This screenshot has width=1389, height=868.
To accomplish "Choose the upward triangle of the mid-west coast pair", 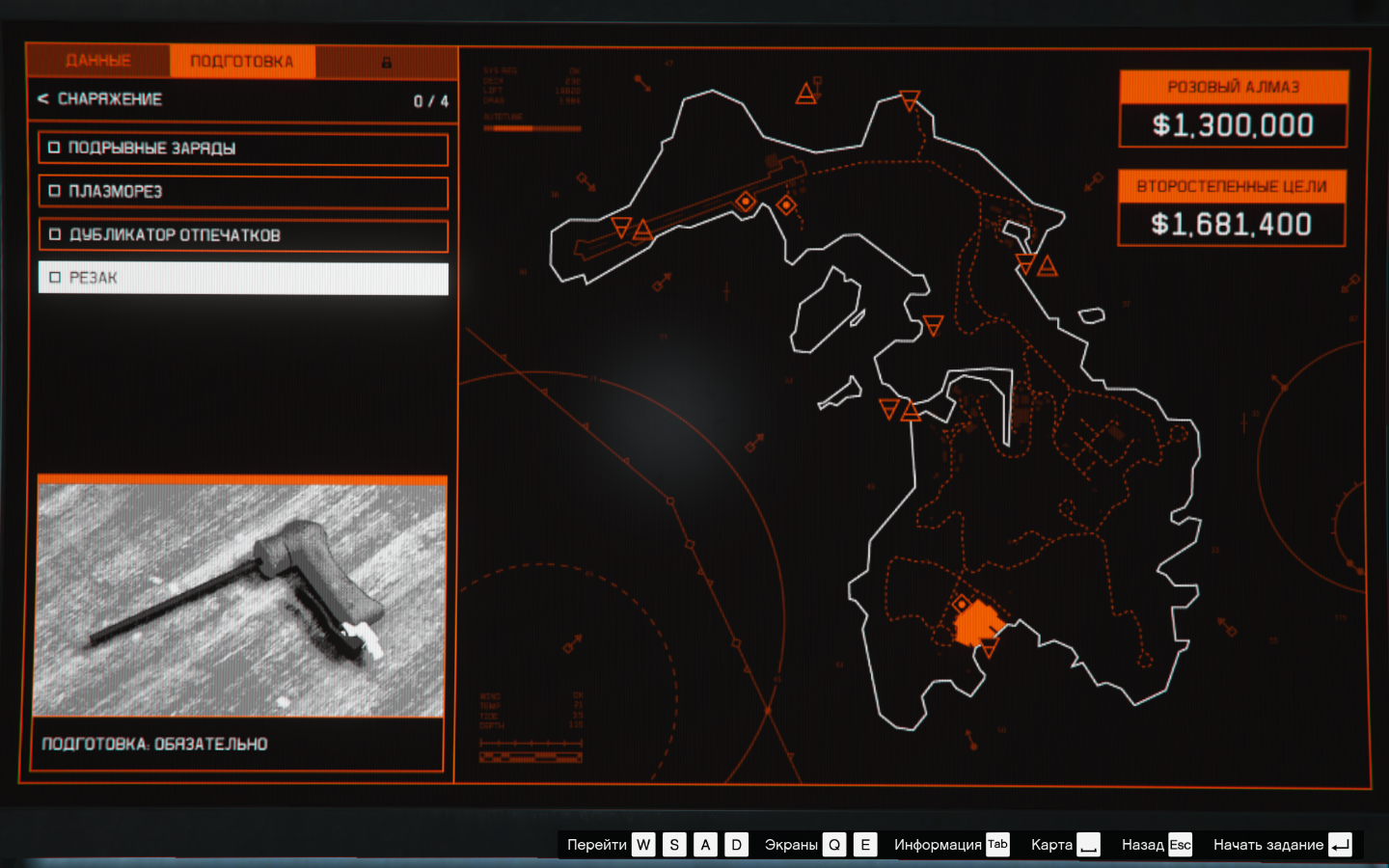I will (911, 412).
